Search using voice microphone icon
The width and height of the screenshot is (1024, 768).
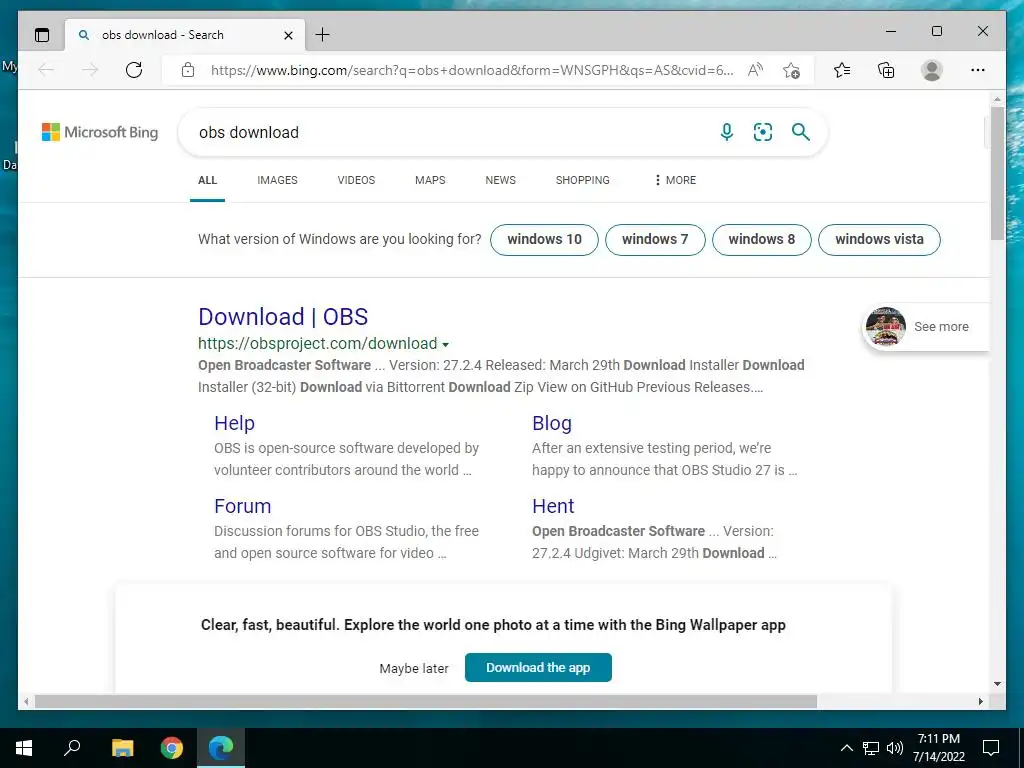[726, 132]
